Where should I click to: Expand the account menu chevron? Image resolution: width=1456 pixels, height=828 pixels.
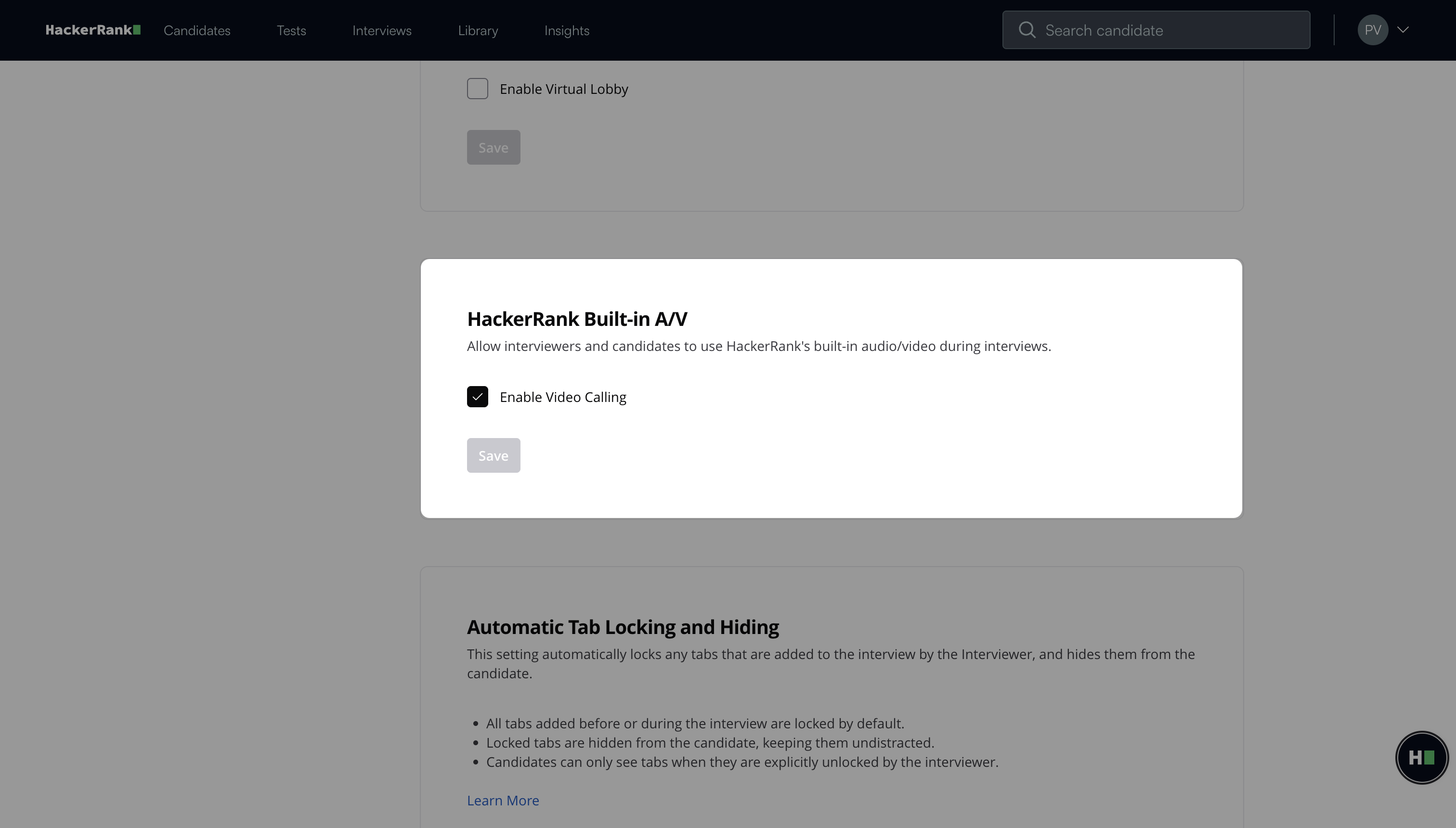pos(1403,30)
